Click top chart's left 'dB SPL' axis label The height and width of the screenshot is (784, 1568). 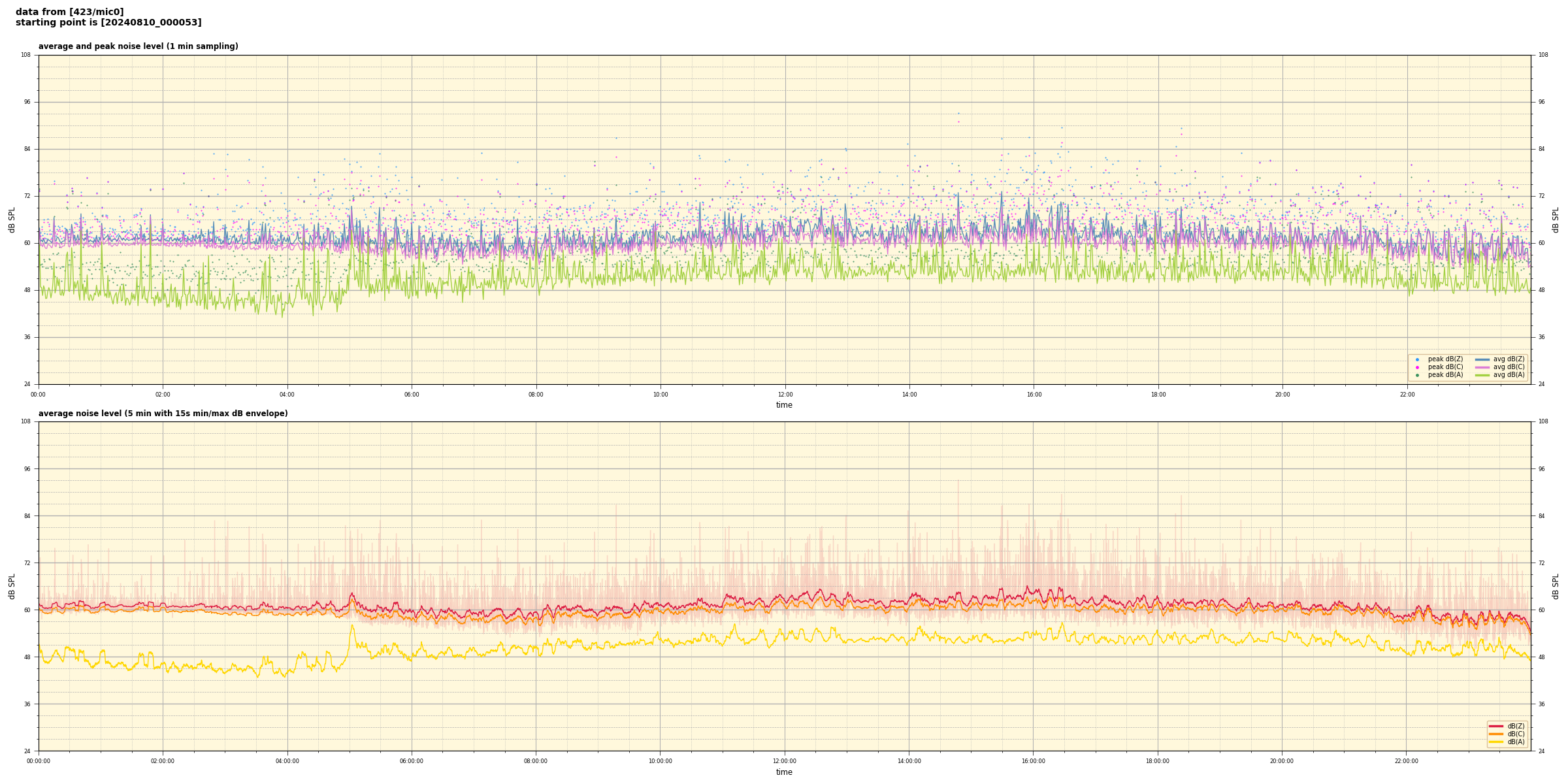(12, 220)
